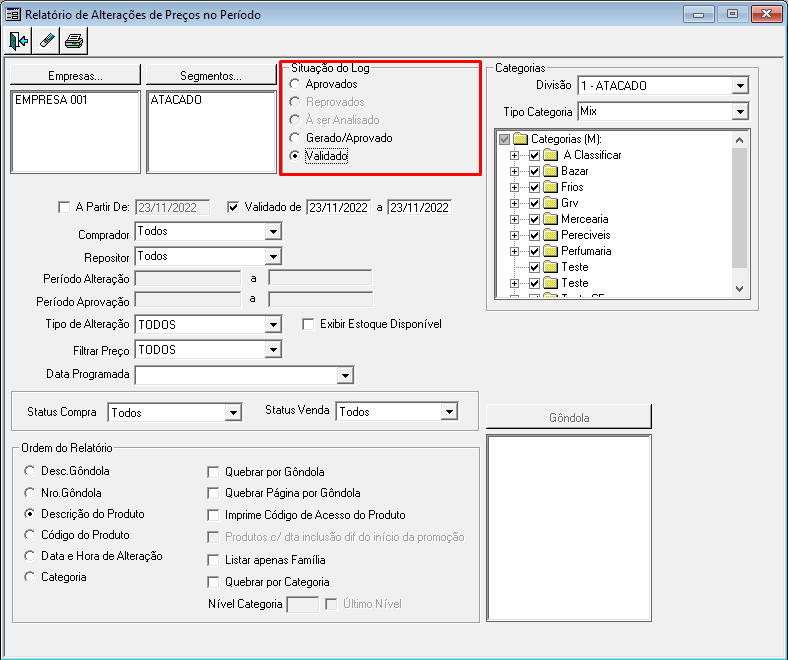Uncheck the Mercearia category checkbox
This screenshot has width=788, height=660.
click(x=534, y=220)
